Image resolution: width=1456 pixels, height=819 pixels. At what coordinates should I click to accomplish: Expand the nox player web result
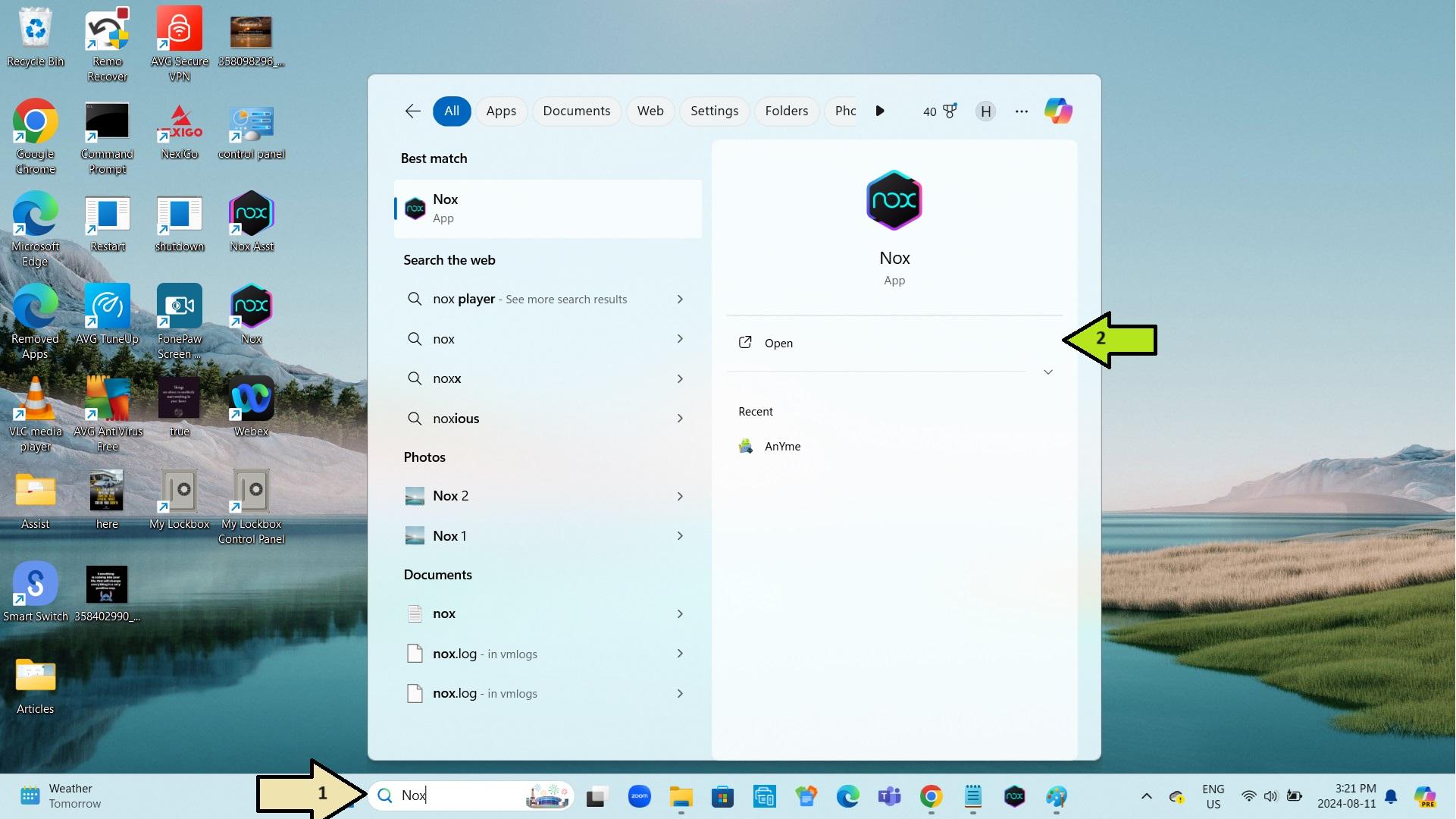coord(679,300)
